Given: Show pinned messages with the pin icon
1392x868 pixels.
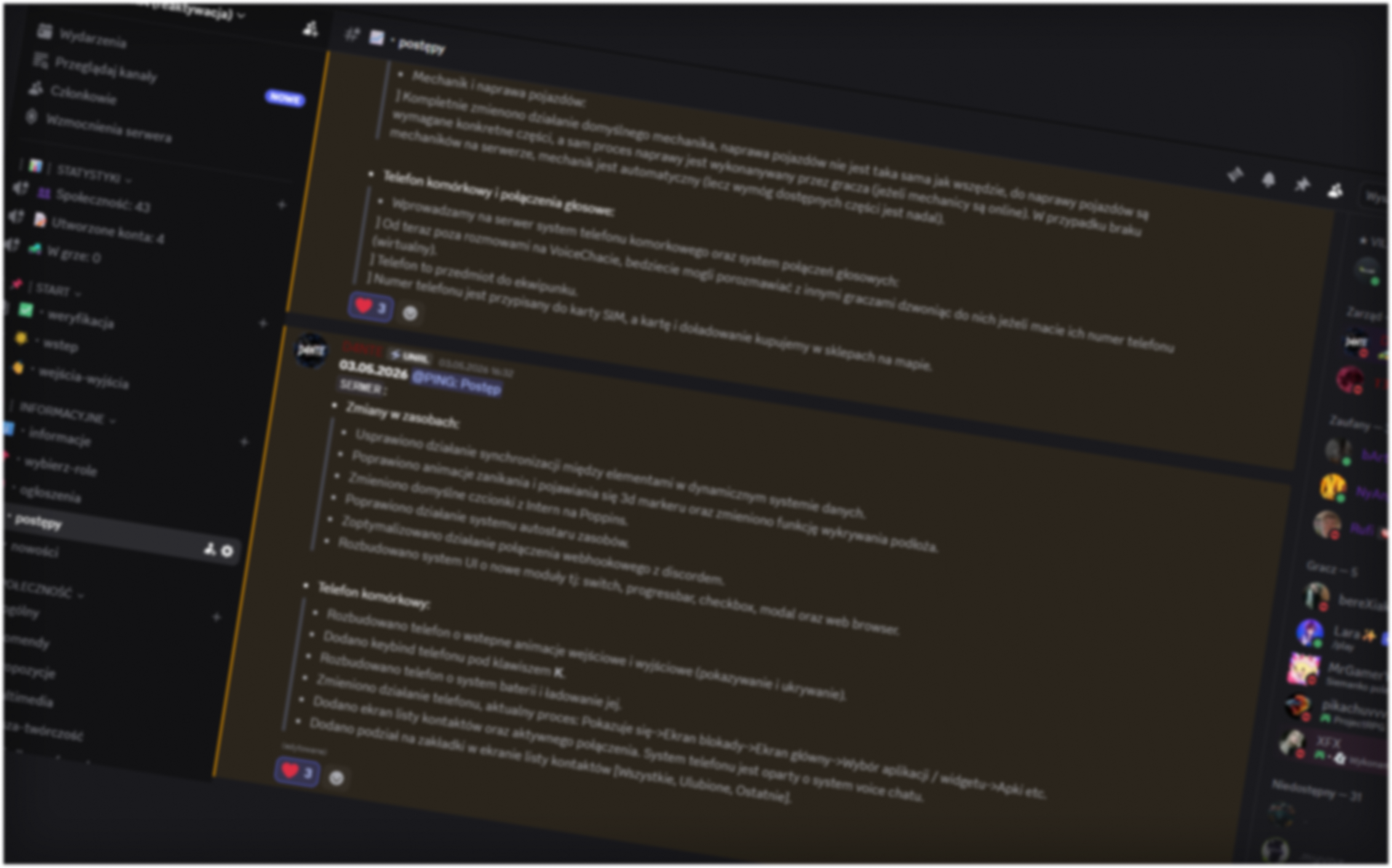Looking at the screenshot, I should 1302,185.
